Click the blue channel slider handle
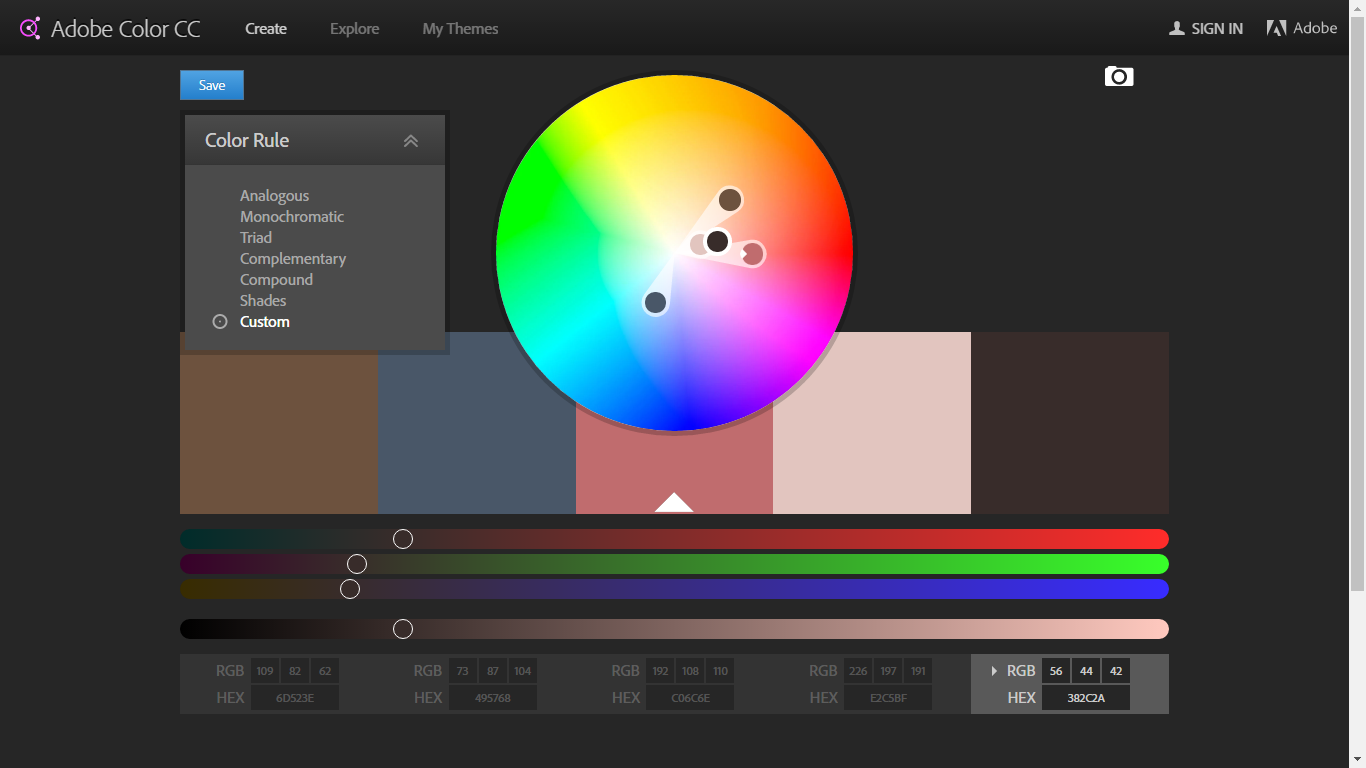The image size is (1366, 768). coord(350,589)
